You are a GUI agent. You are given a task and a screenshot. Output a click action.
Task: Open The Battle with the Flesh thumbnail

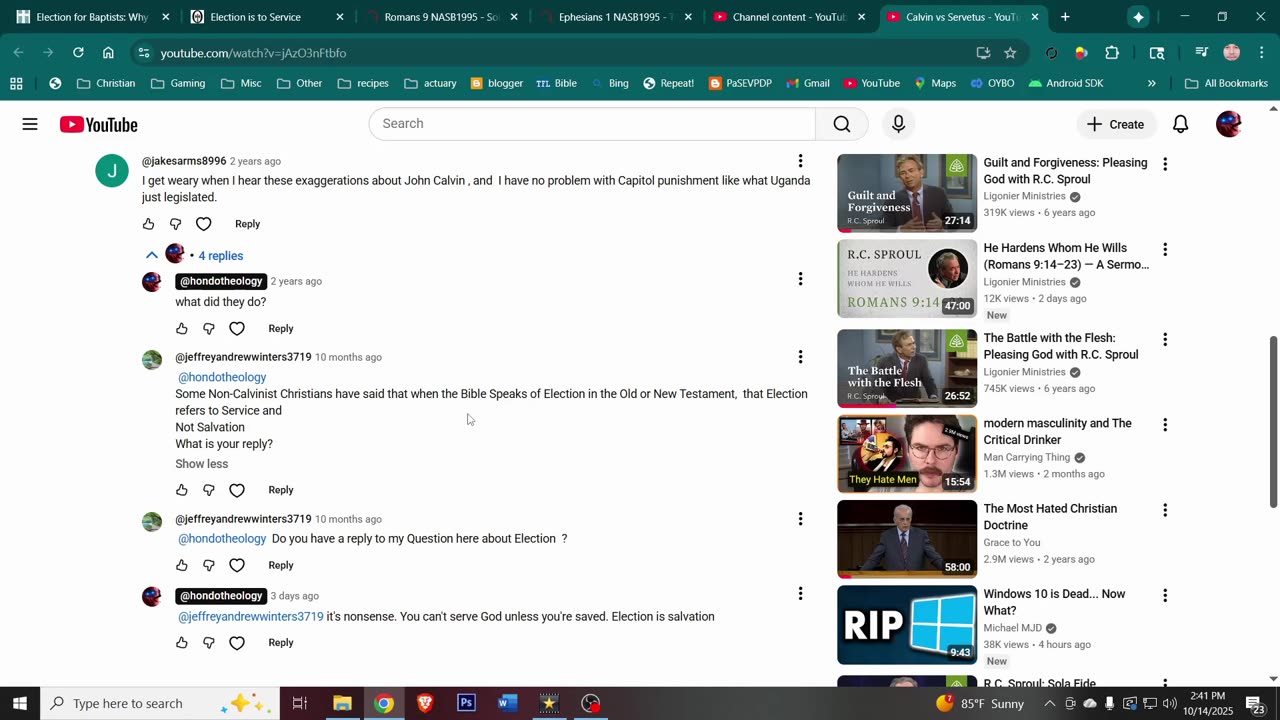pos(907,369)
